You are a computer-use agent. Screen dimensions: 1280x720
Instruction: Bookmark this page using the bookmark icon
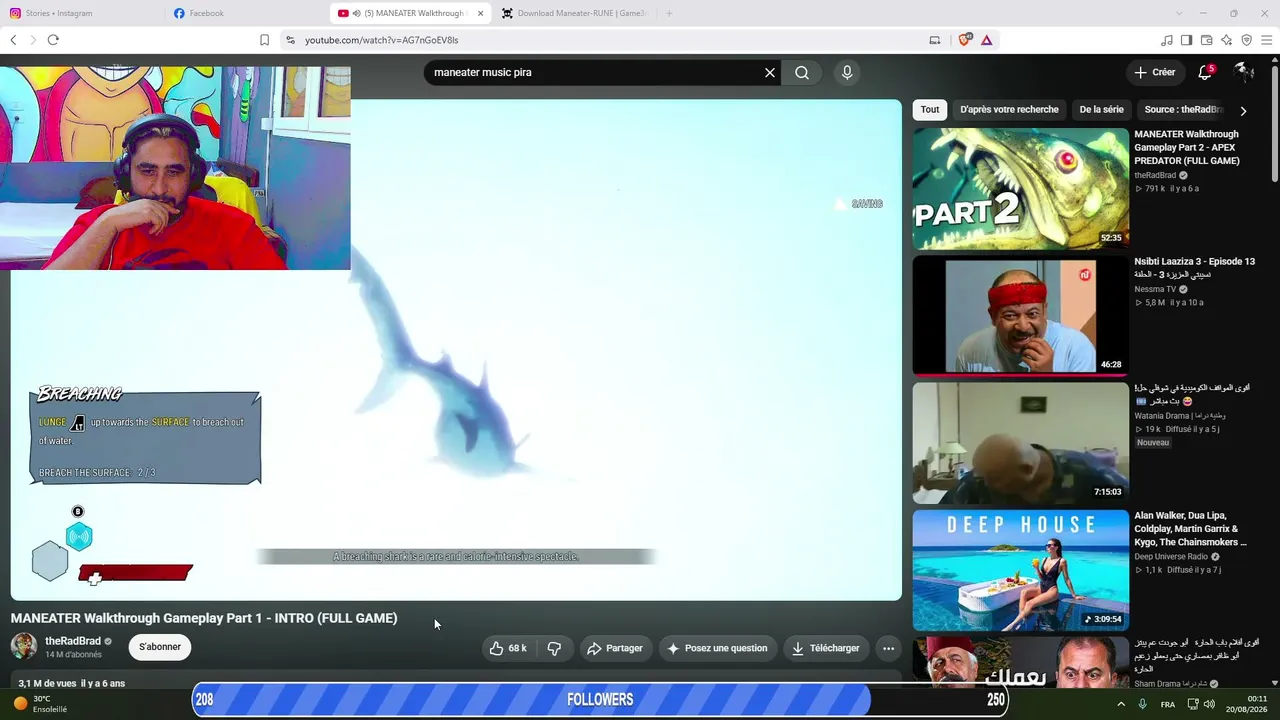[264, 40]
